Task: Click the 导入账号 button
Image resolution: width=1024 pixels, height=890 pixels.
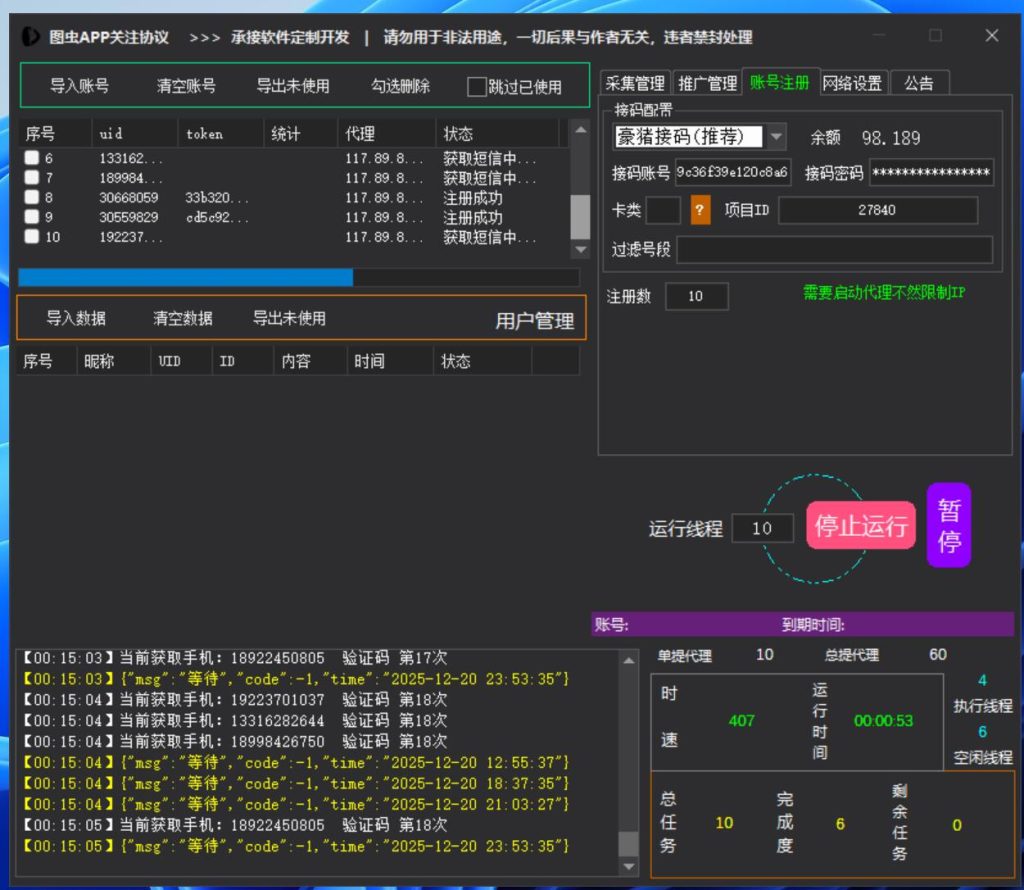Action: [x=80, y=86]
